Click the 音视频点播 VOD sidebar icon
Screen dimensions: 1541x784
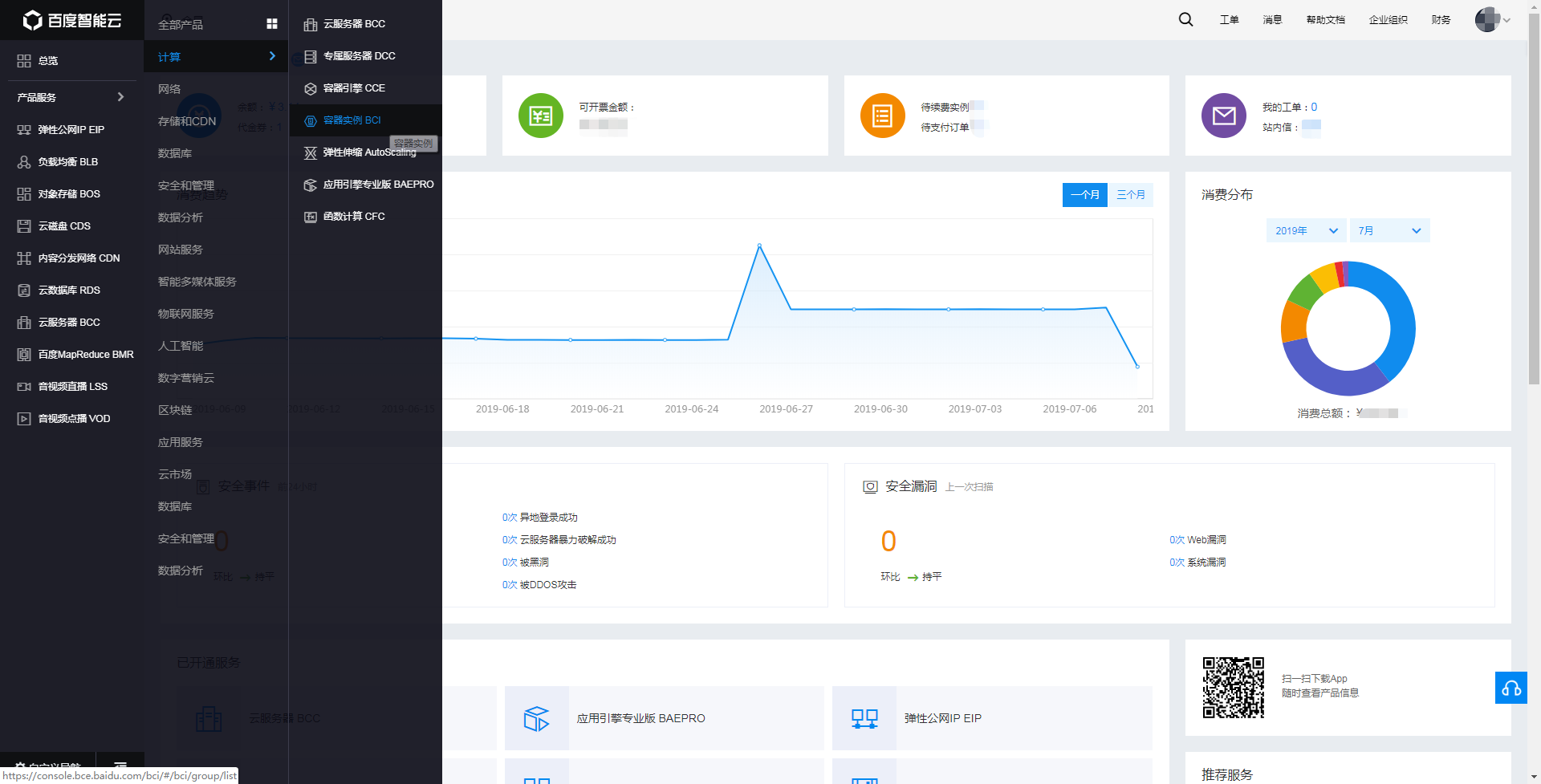tap(24, 419)
